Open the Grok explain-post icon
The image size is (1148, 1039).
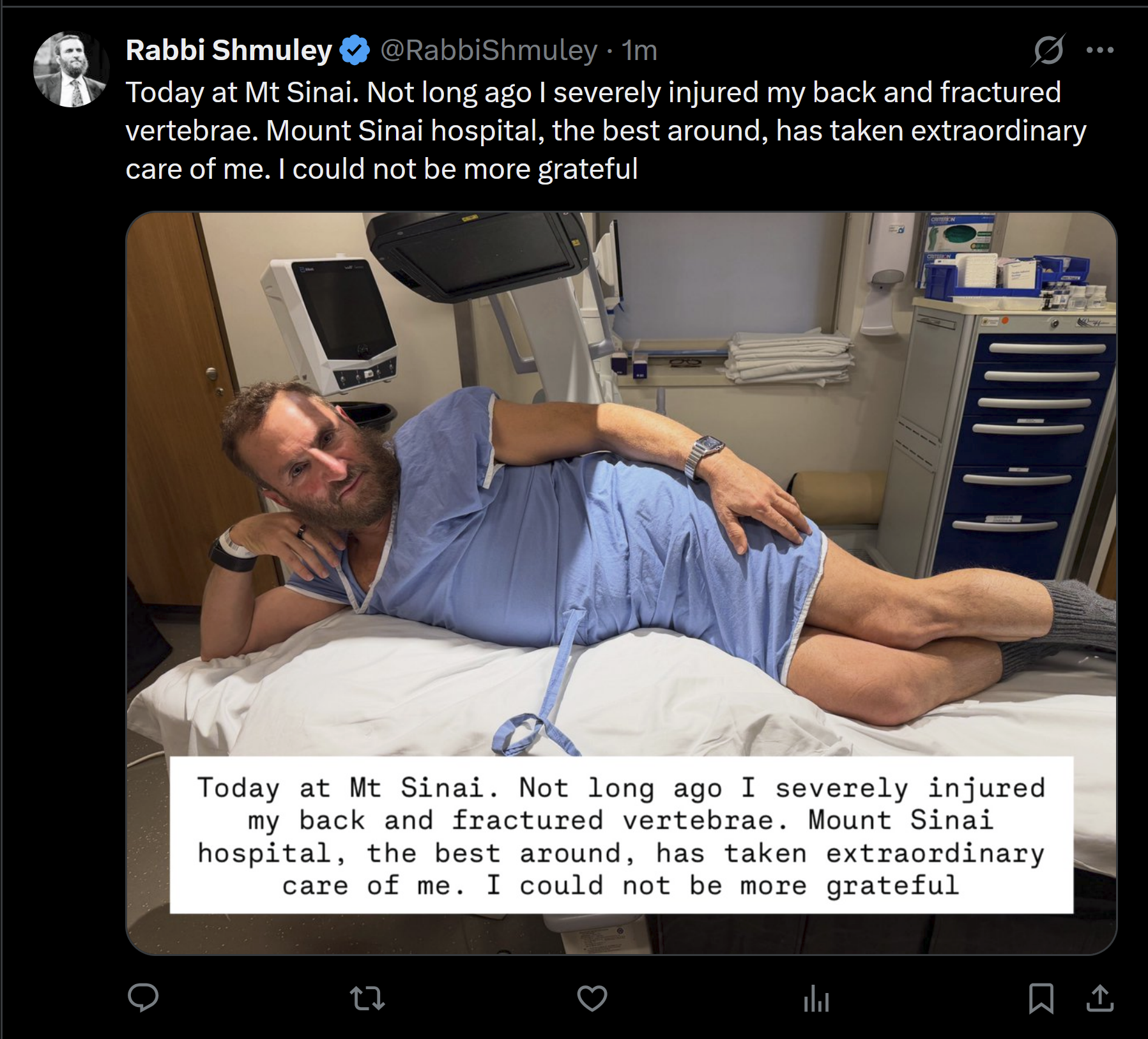pos(1048,50)
